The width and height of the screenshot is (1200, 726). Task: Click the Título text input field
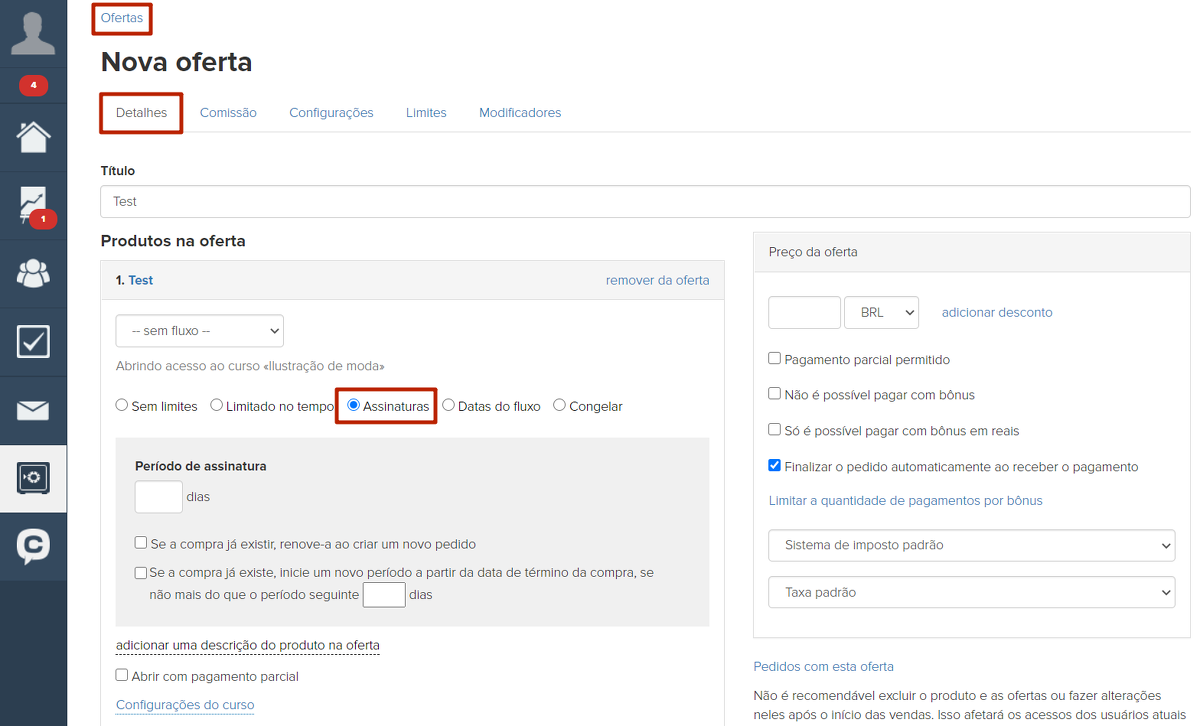pyautogui.click(x=645, y=202)
